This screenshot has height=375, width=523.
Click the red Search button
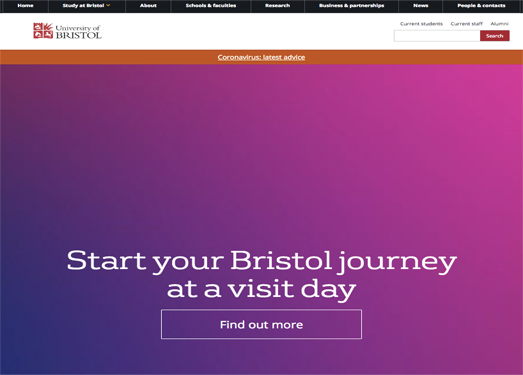pyautogui.click(x=495, y=36)
